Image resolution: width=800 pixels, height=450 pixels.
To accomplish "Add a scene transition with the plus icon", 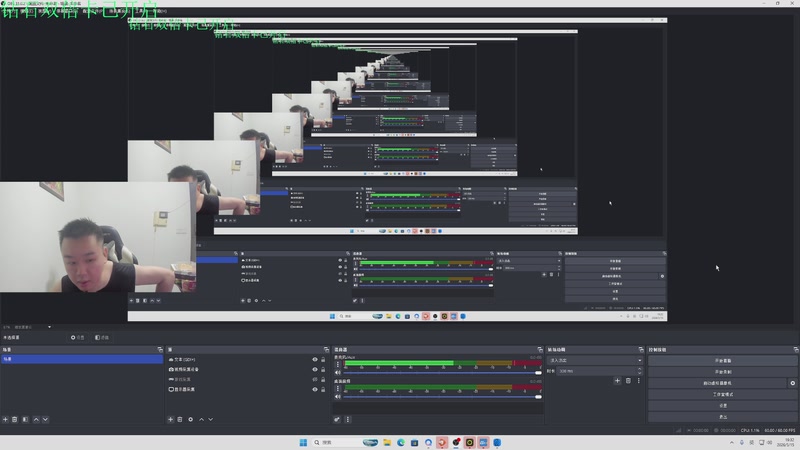I will [x=617, y=381].
